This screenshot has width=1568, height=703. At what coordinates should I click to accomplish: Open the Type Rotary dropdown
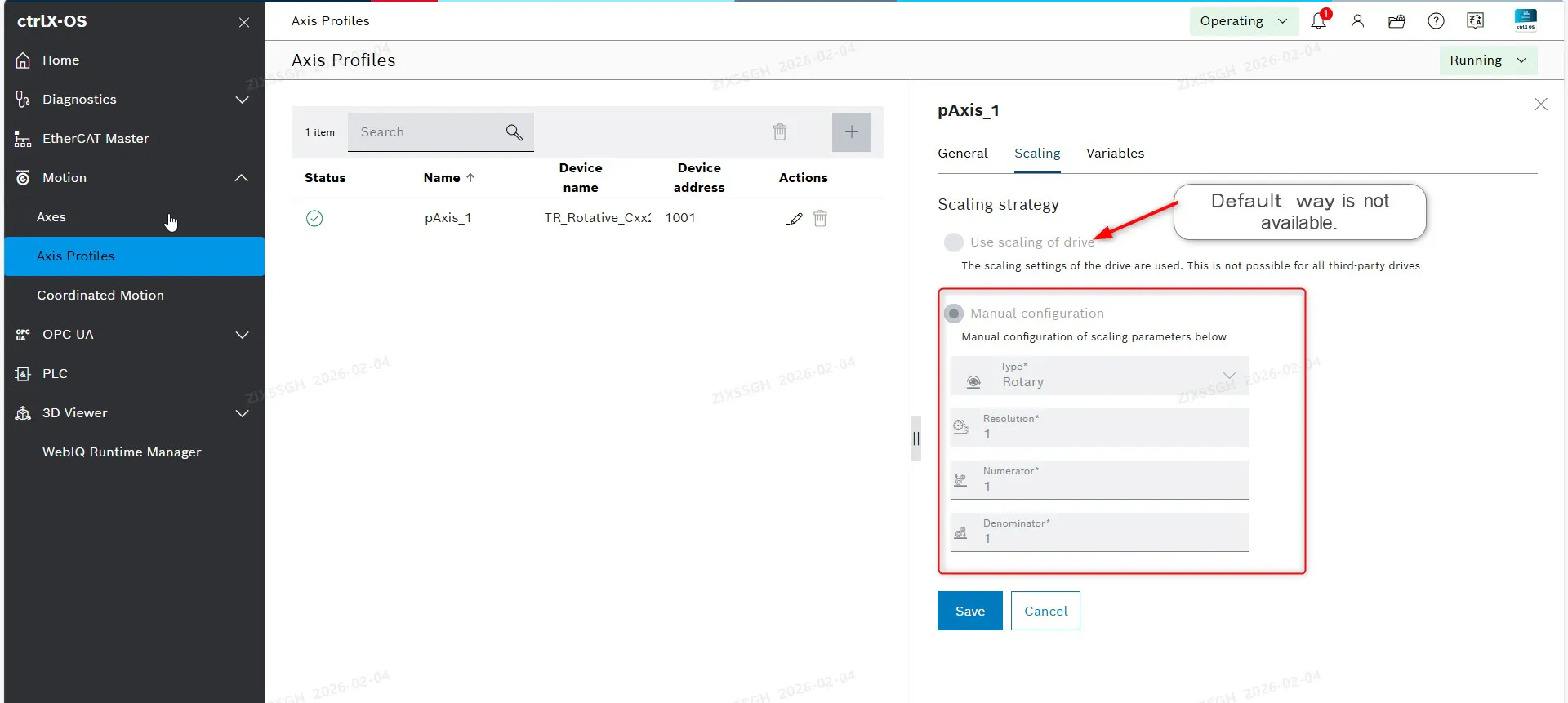pos(1099,376)
